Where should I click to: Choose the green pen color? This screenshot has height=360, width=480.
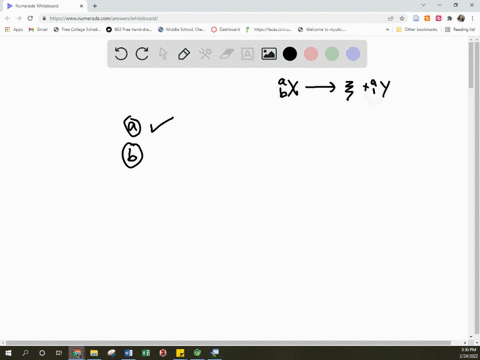[x=332, y=54]
